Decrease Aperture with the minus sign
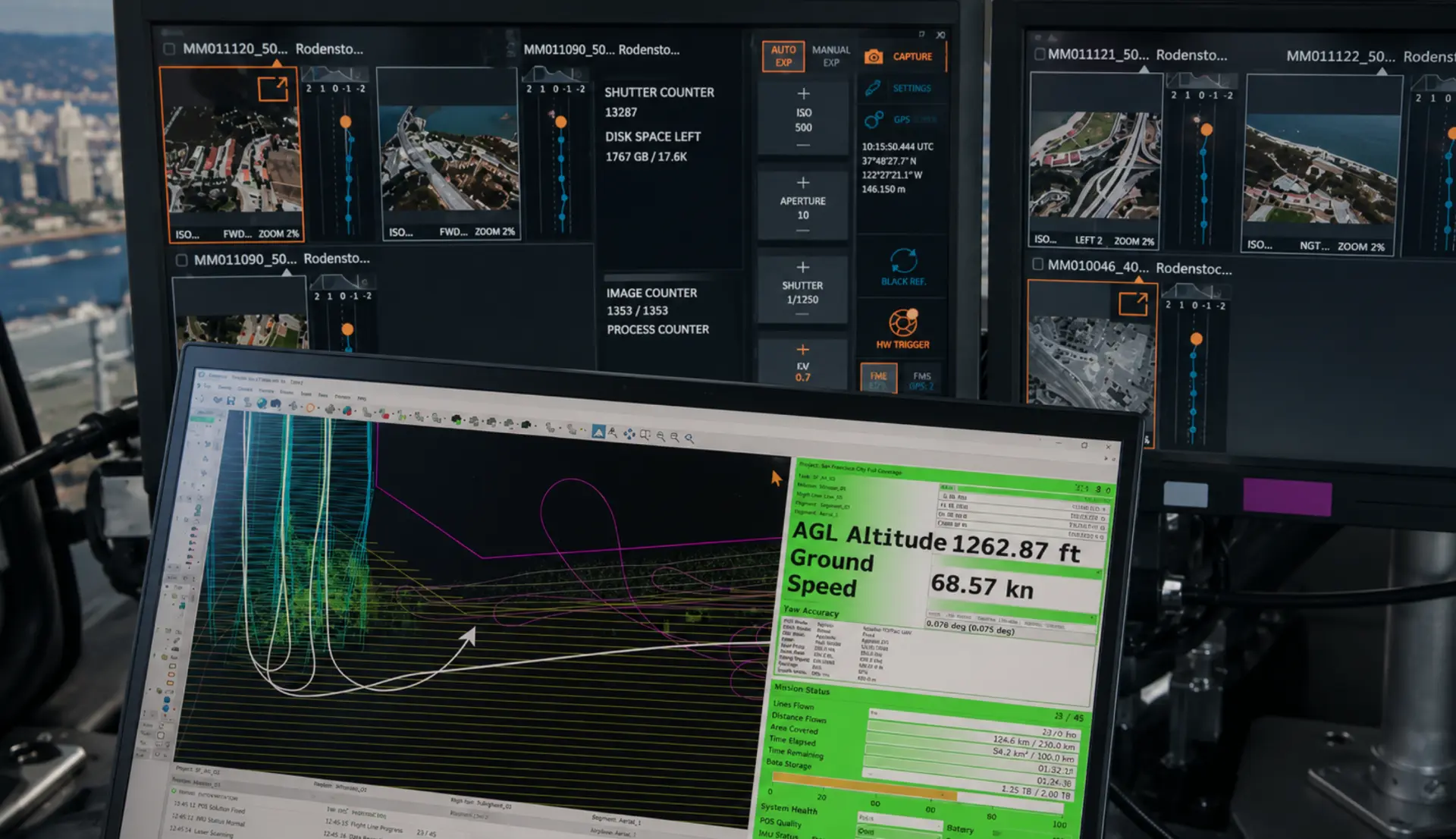Image resolution: width=1456 pixels, height=839 pixels. tap(803, 231)
